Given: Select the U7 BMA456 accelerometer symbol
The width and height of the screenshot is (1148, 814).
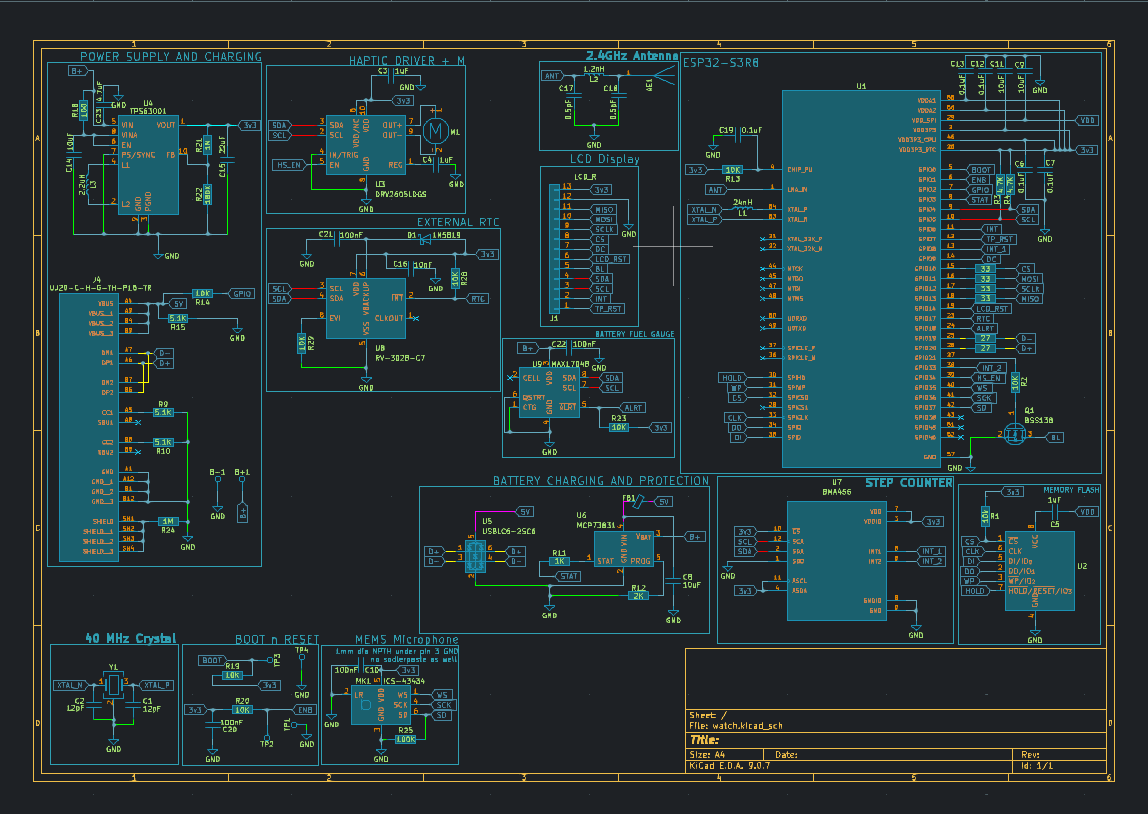Looking at the screenshot, I should (837, 561).
